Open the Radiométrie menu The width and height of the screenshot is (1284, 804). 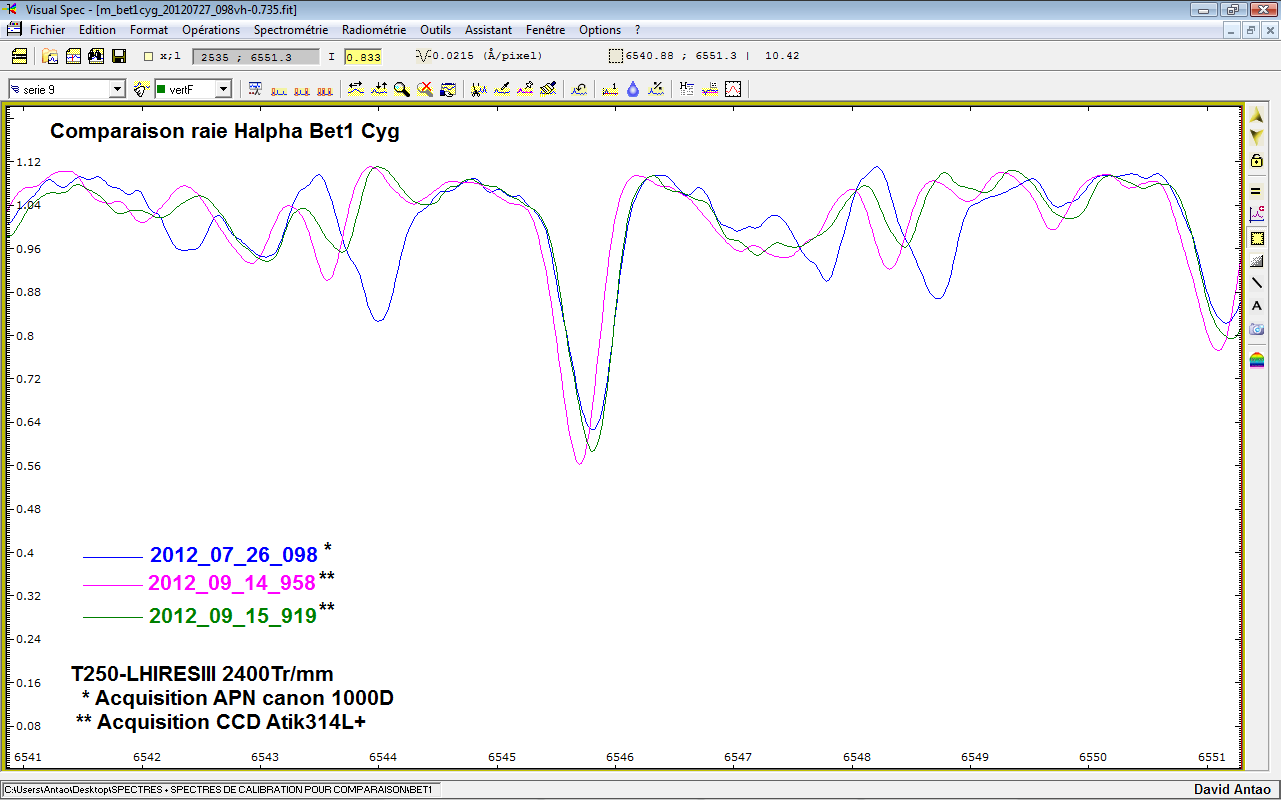[x=374, y=30]
